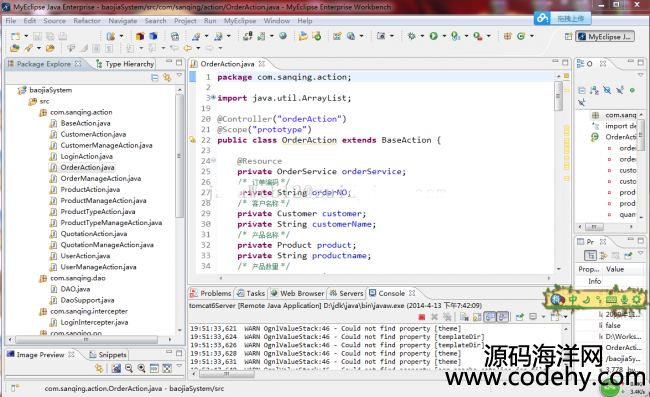Screen dimensions: 650x397
Task: Clear the Console output icon
Action: pyautogui.click(x=464, y=317)
